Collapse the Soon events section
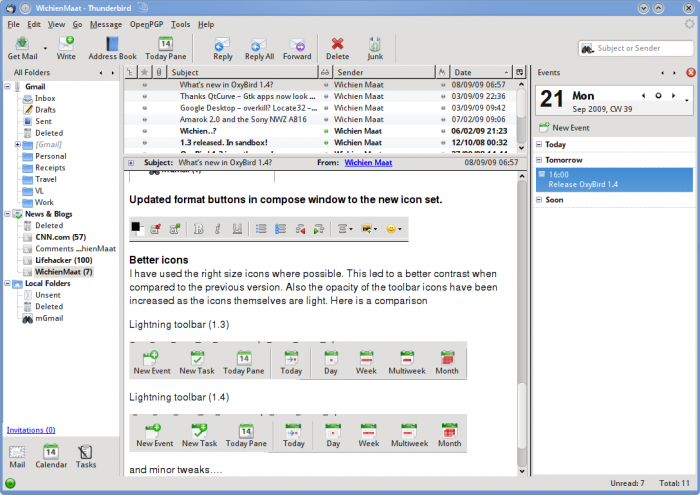The height and width of the screenshot is (495, 700). [539, 200]
